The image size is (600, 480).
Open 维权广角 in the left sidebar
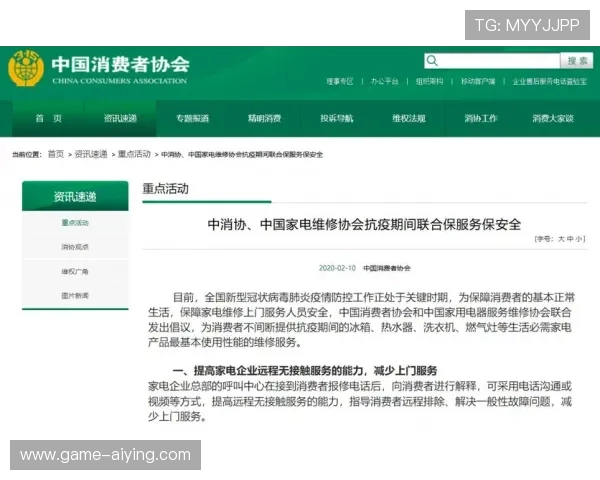[75, 271]
